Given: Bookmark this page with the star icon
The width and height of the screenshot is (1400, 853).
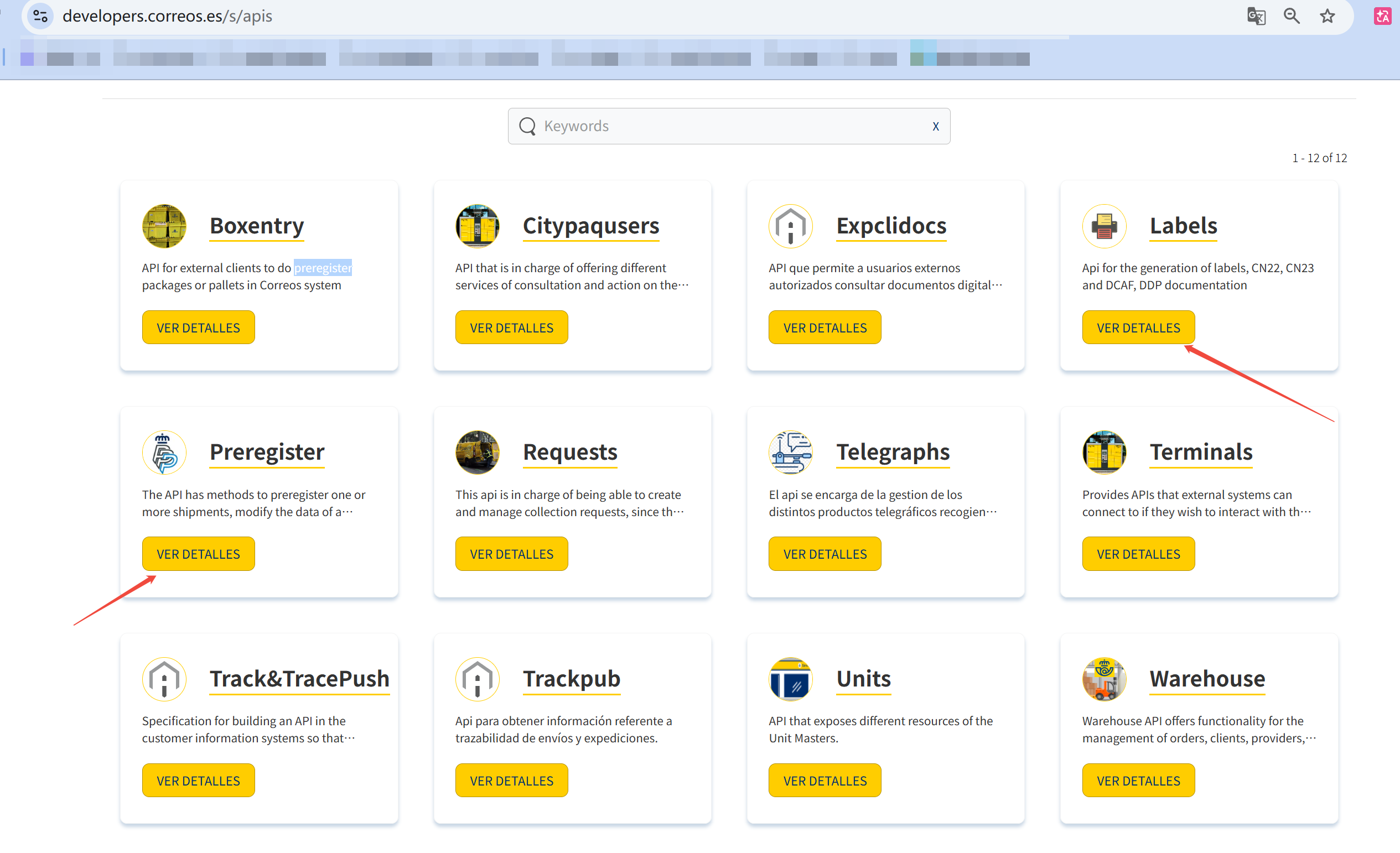Looking at the screenshot, I should pyautogui.click(x=1328, y=16).
